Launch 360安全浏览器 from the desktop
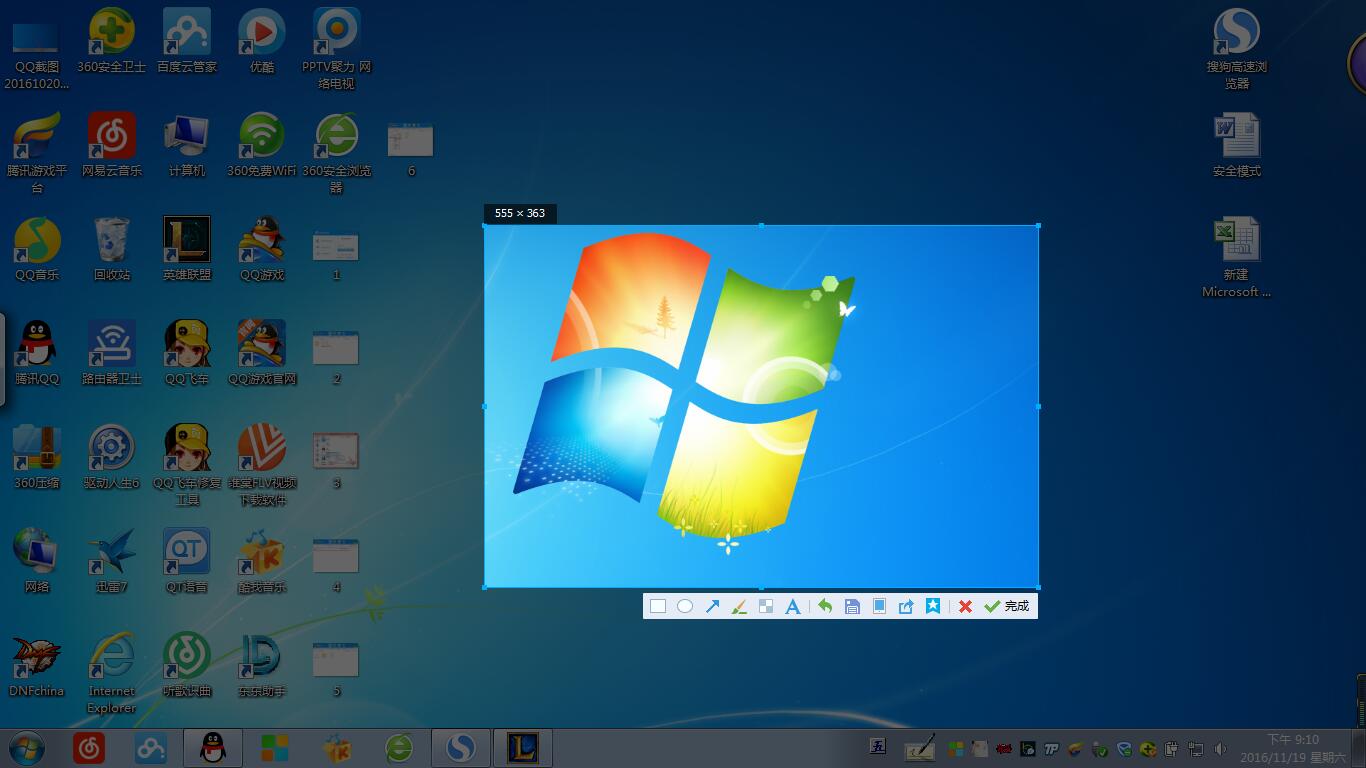This screenshot has height=768, width=1366. [x=337, y=152]
